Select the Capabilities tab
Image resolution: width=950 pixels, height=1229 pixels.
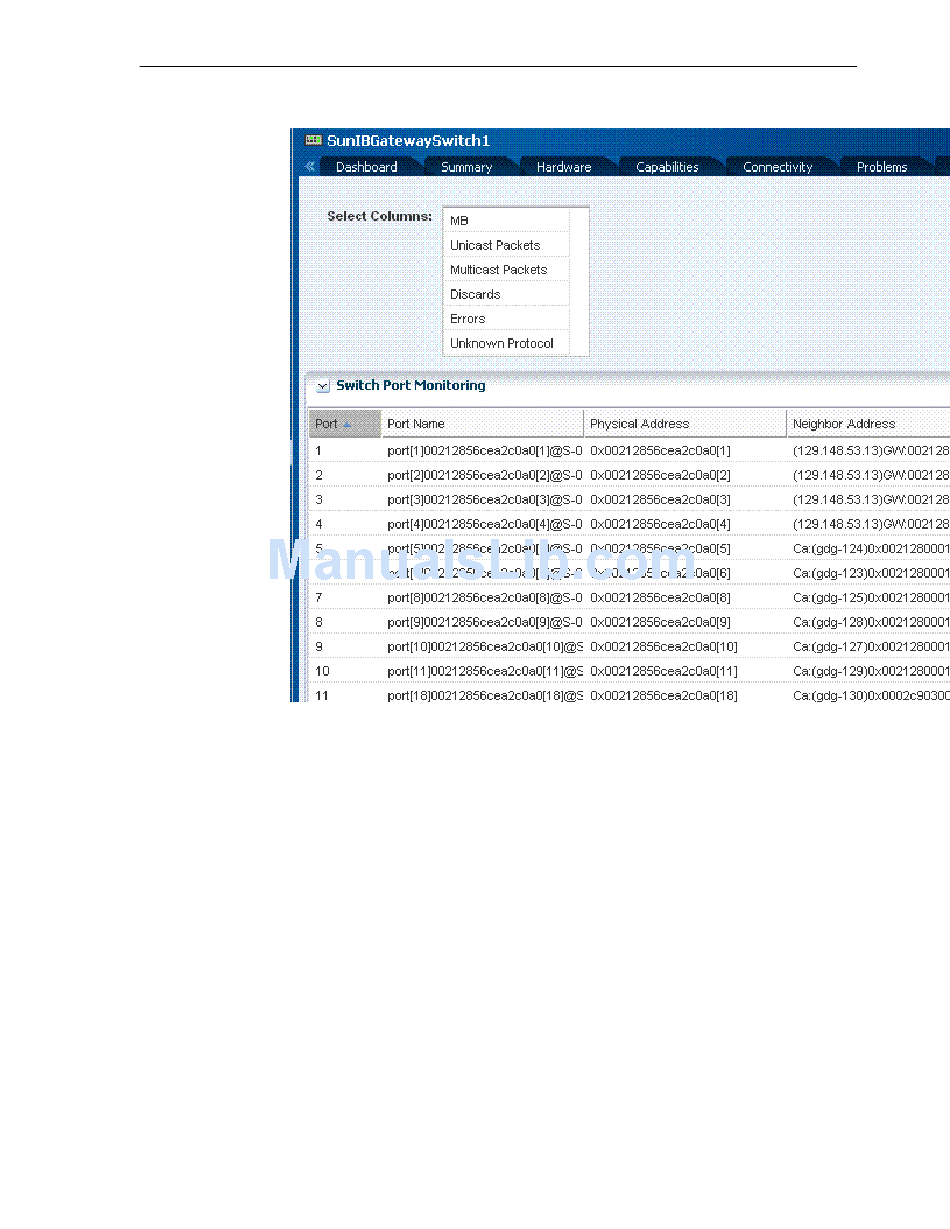coord(667,167)
